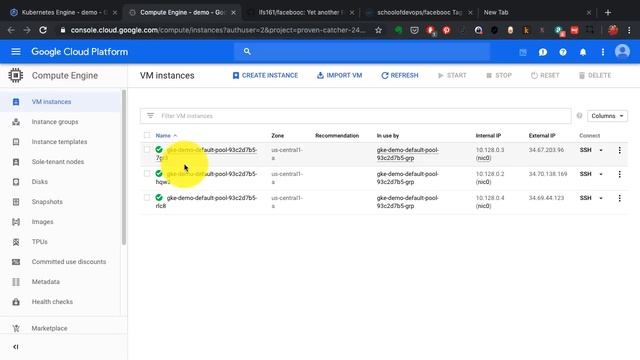Open the in-use-by group link in the rlc8 row
Image resolution: width=640 pixels, height=360 pixels.
408,202
